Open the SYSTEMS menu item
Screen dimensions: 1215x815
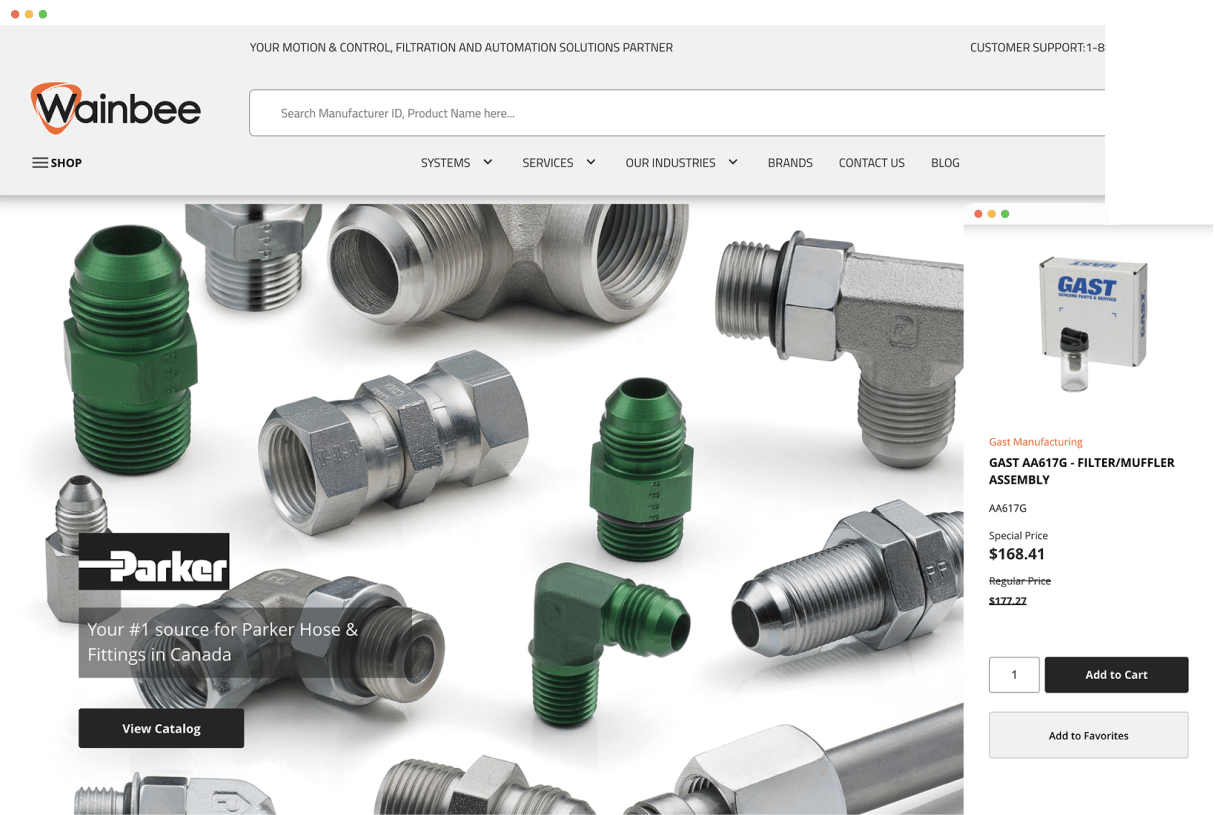[x=445, y=163]
